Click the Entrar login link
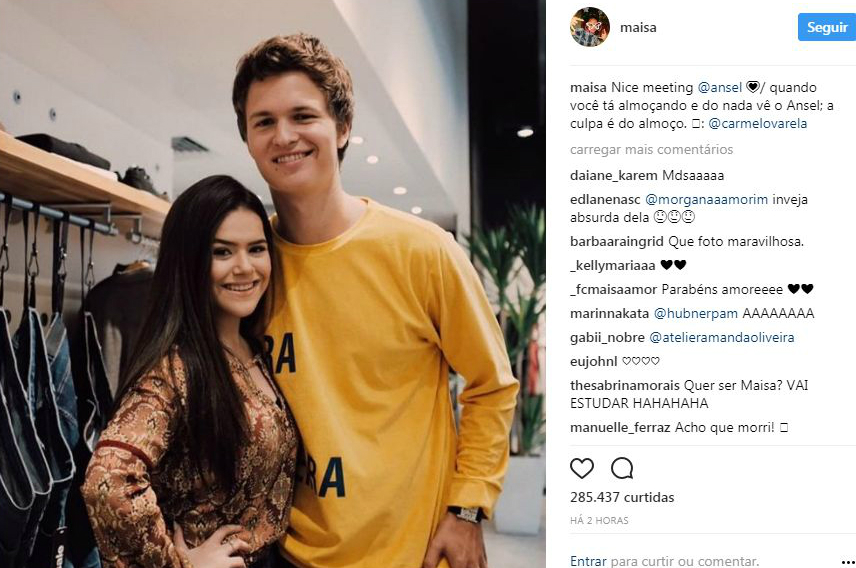This screenshot has height=568, width=856. click(x=588, y=561)
